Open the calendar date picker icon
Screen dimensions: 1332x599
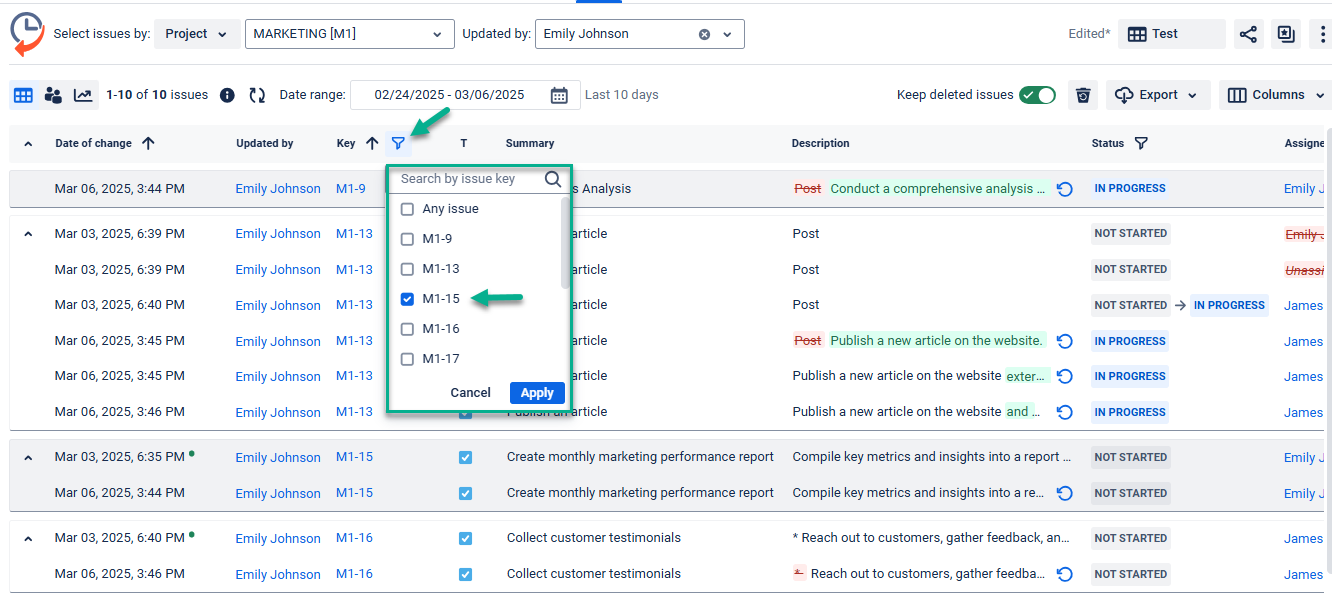tap(559, 95)
